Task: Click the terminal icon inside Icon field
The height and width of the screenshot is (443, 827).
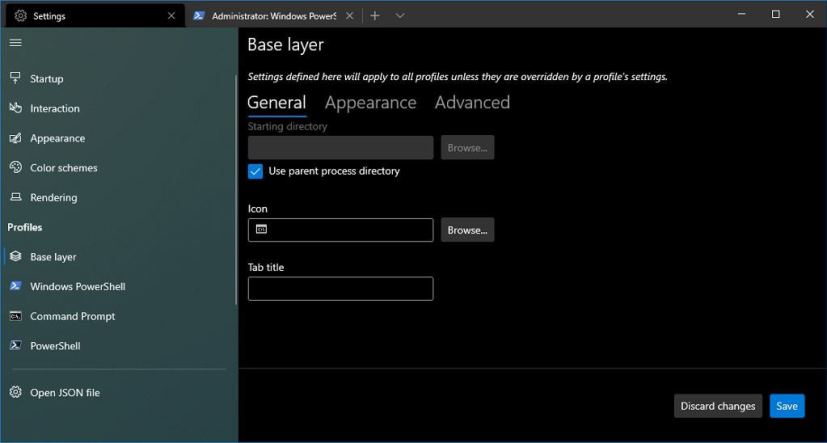Action: pyautogui.click(x=261, y=229)
